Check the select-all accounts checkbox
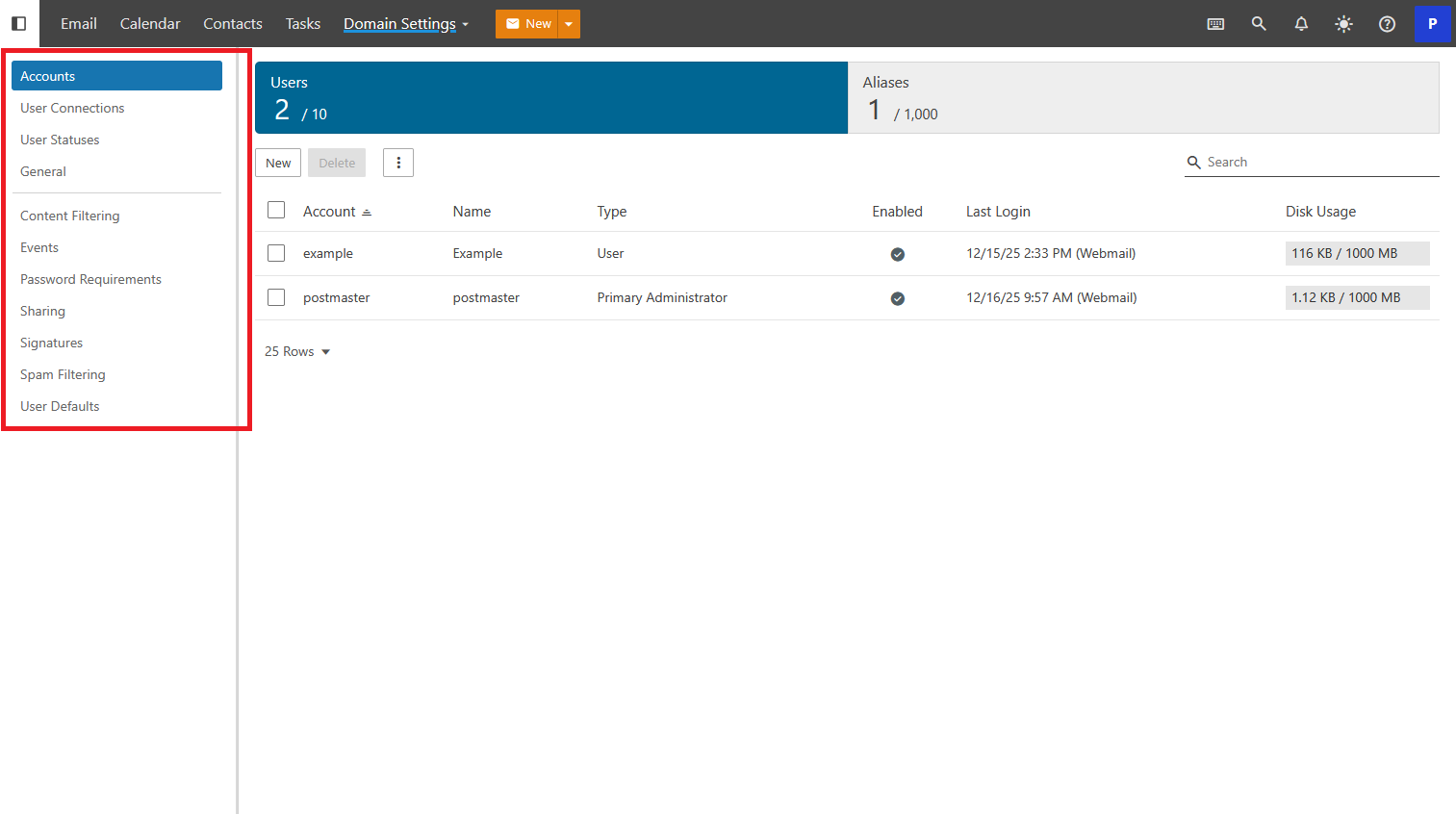This screenshot has width=1456, height=814. [x=276, y=210]
